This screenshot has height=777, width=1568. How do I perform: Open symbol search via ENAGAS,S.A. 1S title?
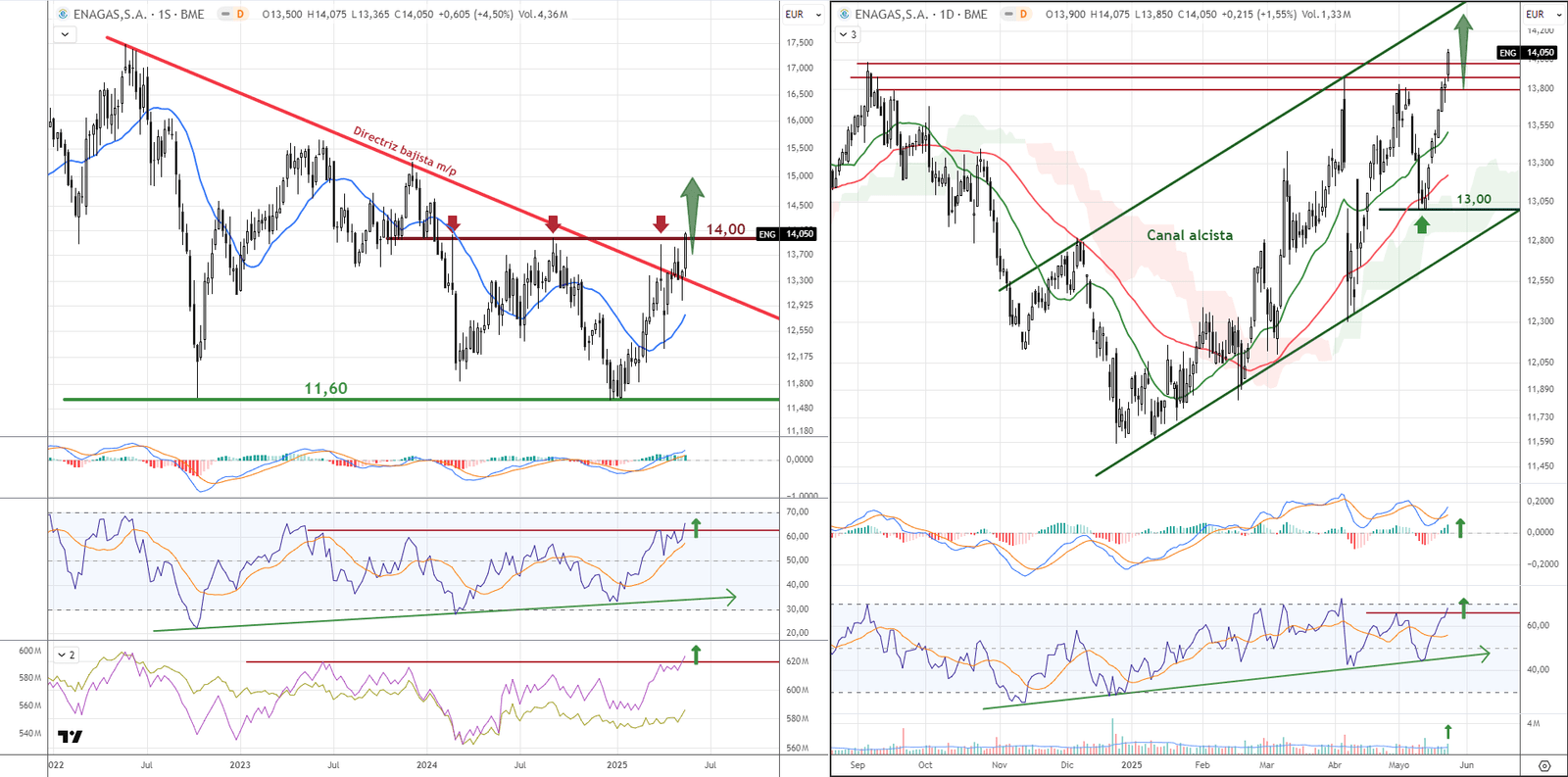coord(139,15)
